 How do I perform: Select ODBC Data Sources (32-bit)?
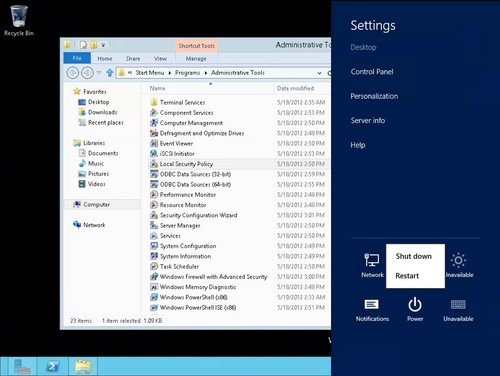coord(190,174)
